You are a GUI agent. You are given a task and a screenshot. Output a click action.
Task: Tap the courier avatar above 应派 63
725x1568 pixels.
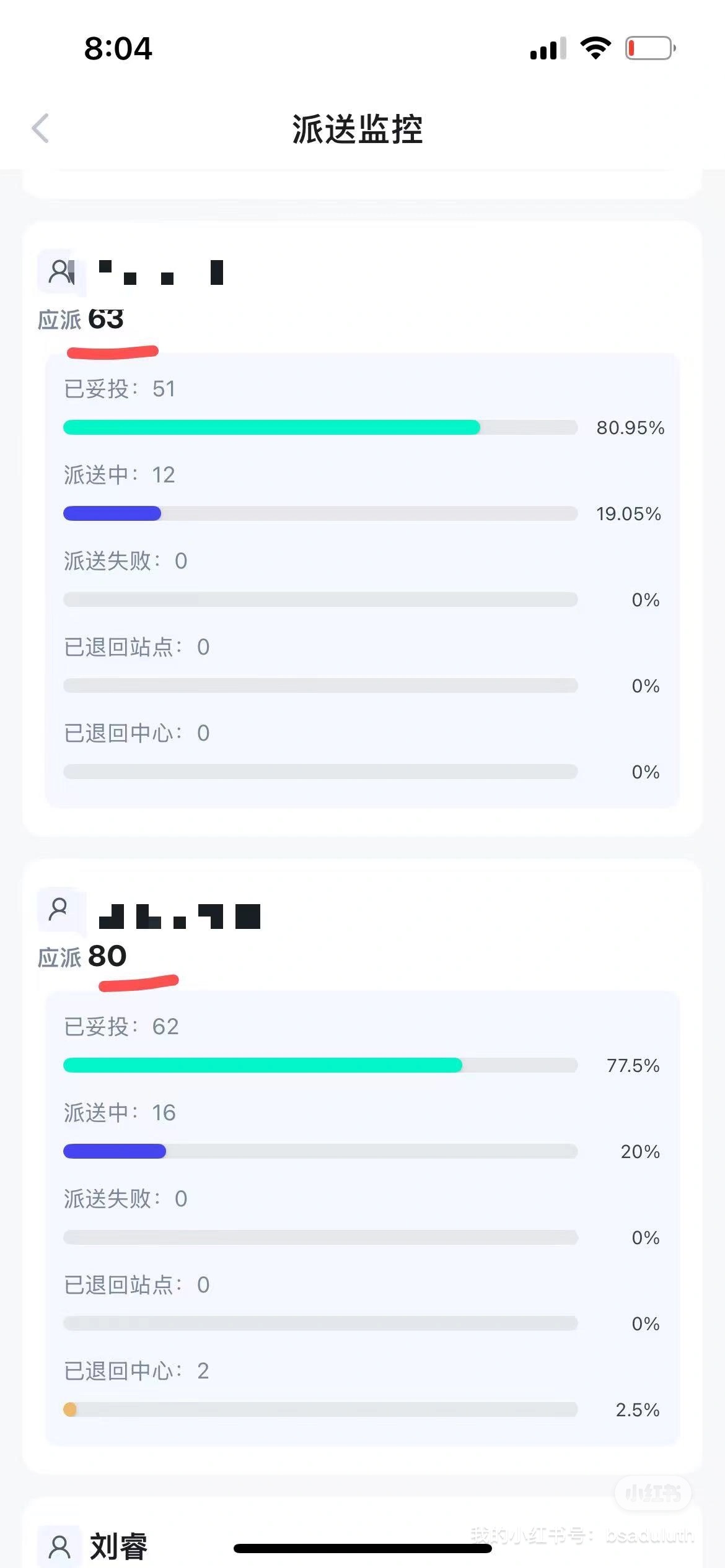[x=61, y=271]
